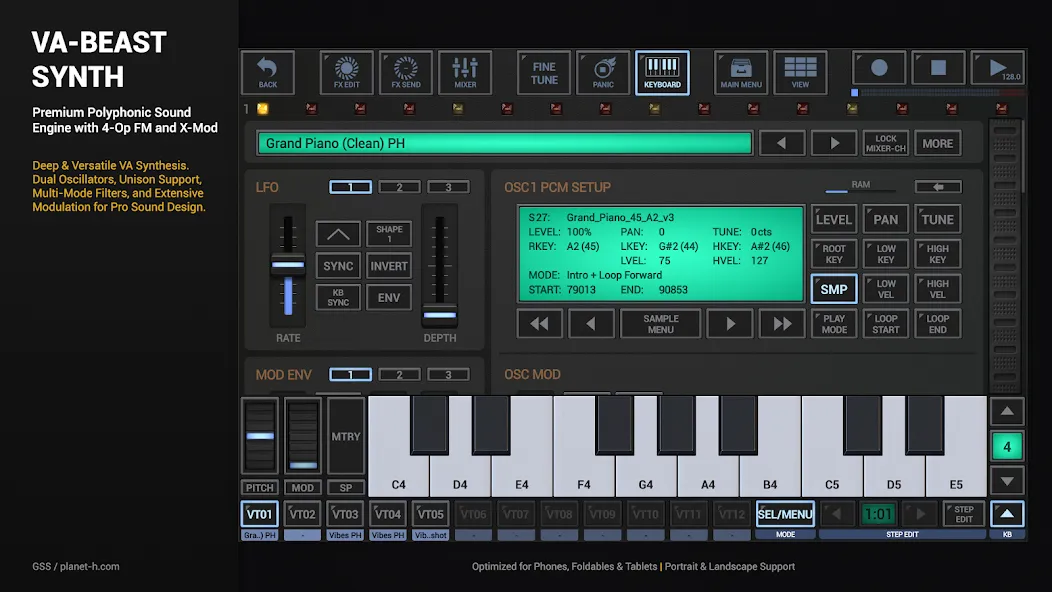Hit the Panic button
1052x592 pixels.
(x=603, y=72)
